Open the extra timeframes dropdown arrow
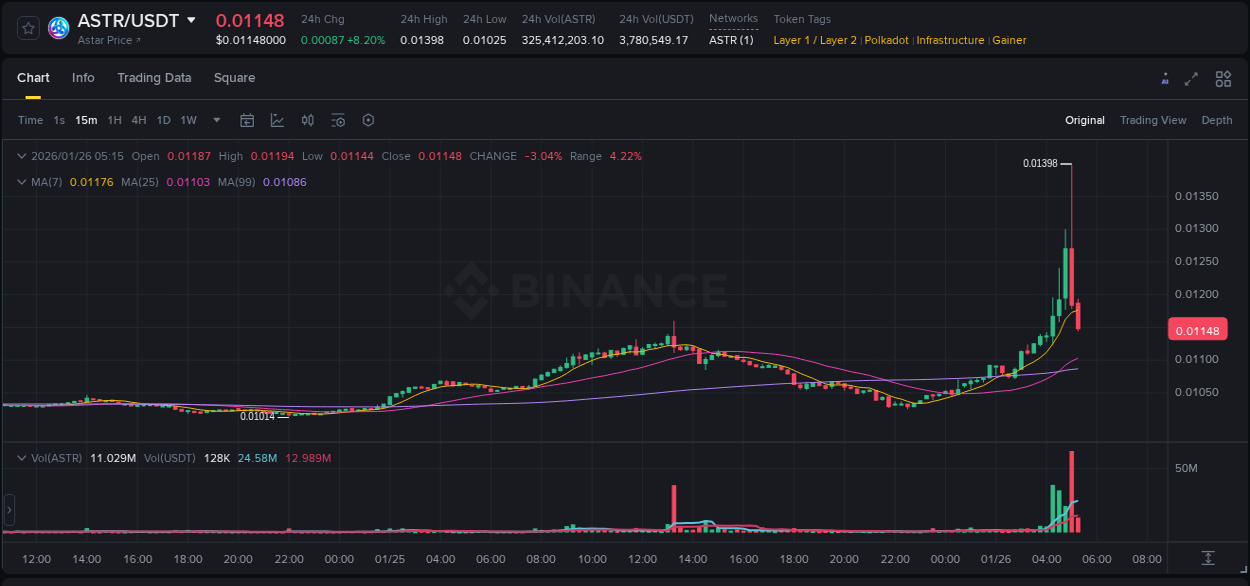This screenshot has width=1250, height=586. tap(215, 120)
